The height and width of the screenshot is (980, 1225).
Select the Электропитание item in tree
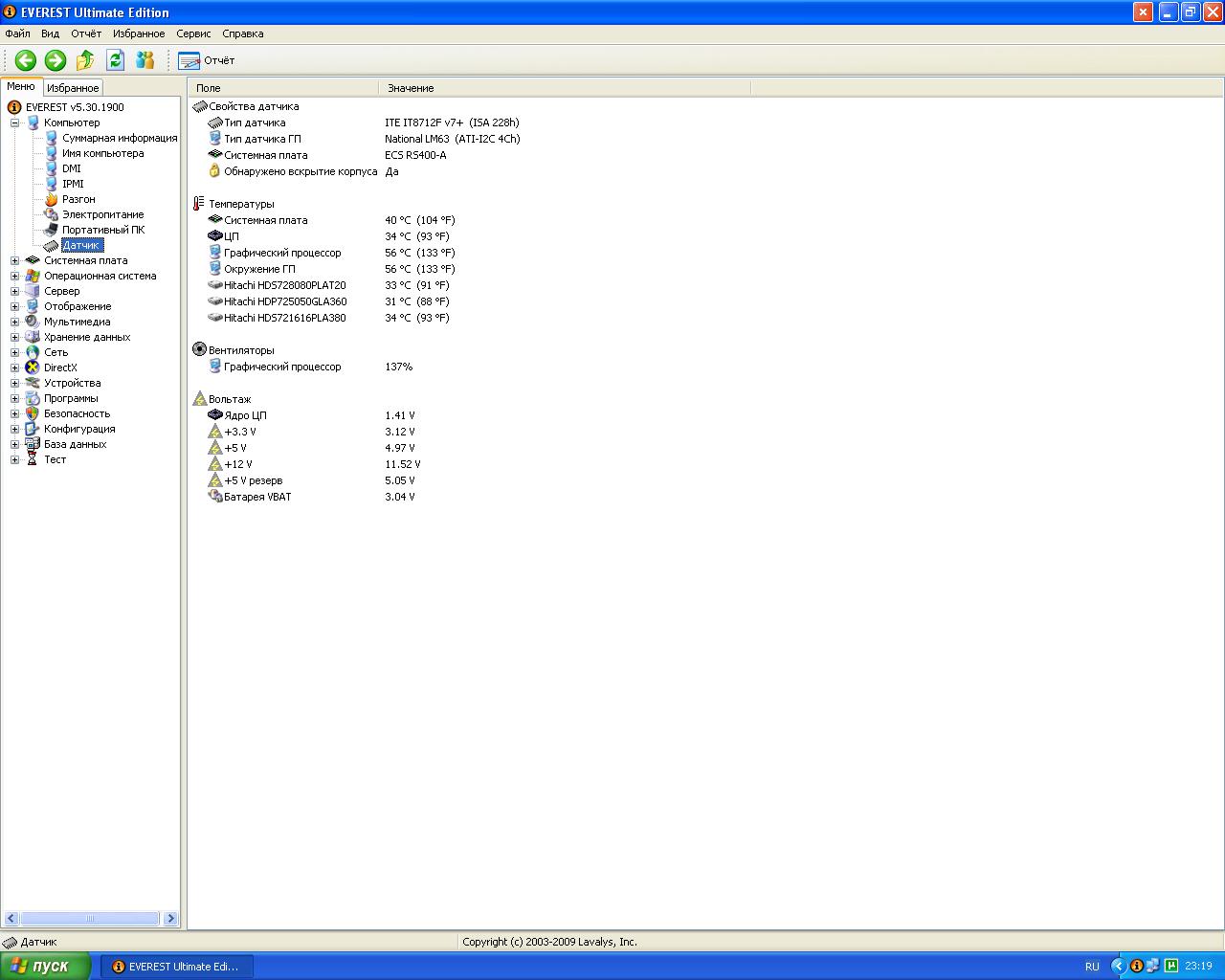tap(102, 214)
